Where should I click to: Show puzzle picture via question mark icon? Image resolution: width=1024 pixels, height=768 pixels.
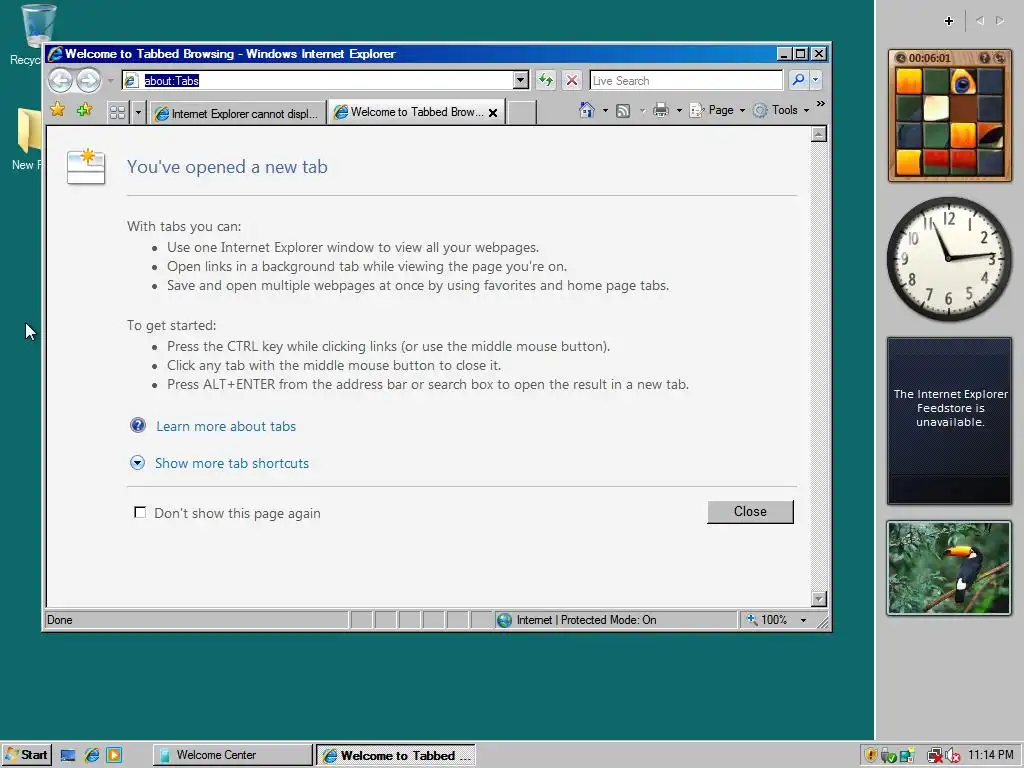(x=985, y=58)
